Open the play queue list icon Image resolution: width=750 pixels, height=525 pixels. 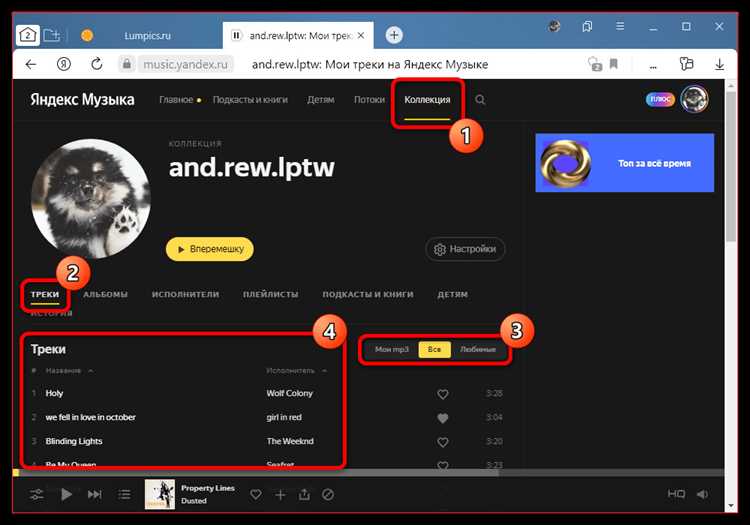pos(124,494)
